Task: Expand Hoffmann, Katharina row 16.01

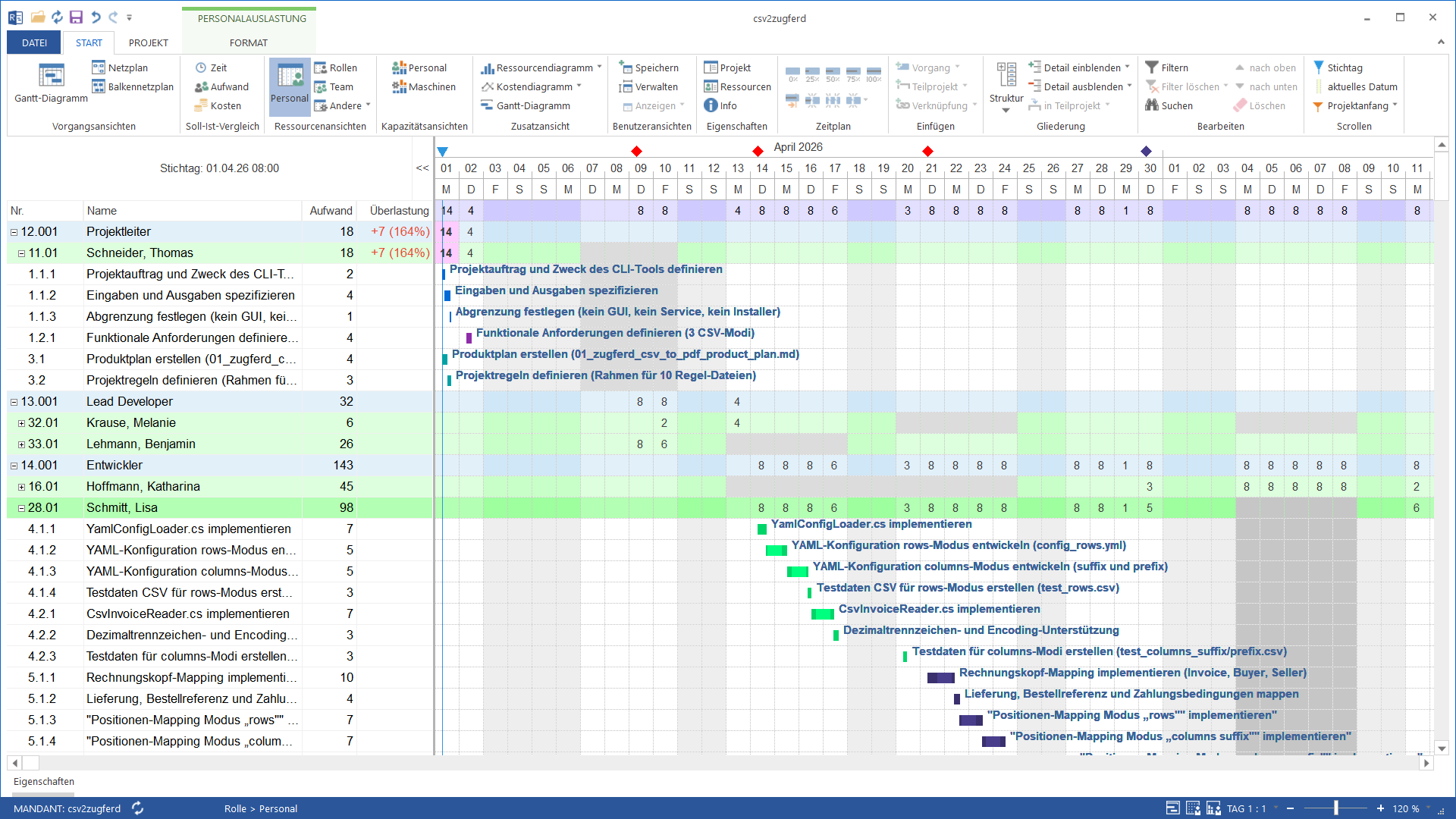Action: click(x=21, y=487)
